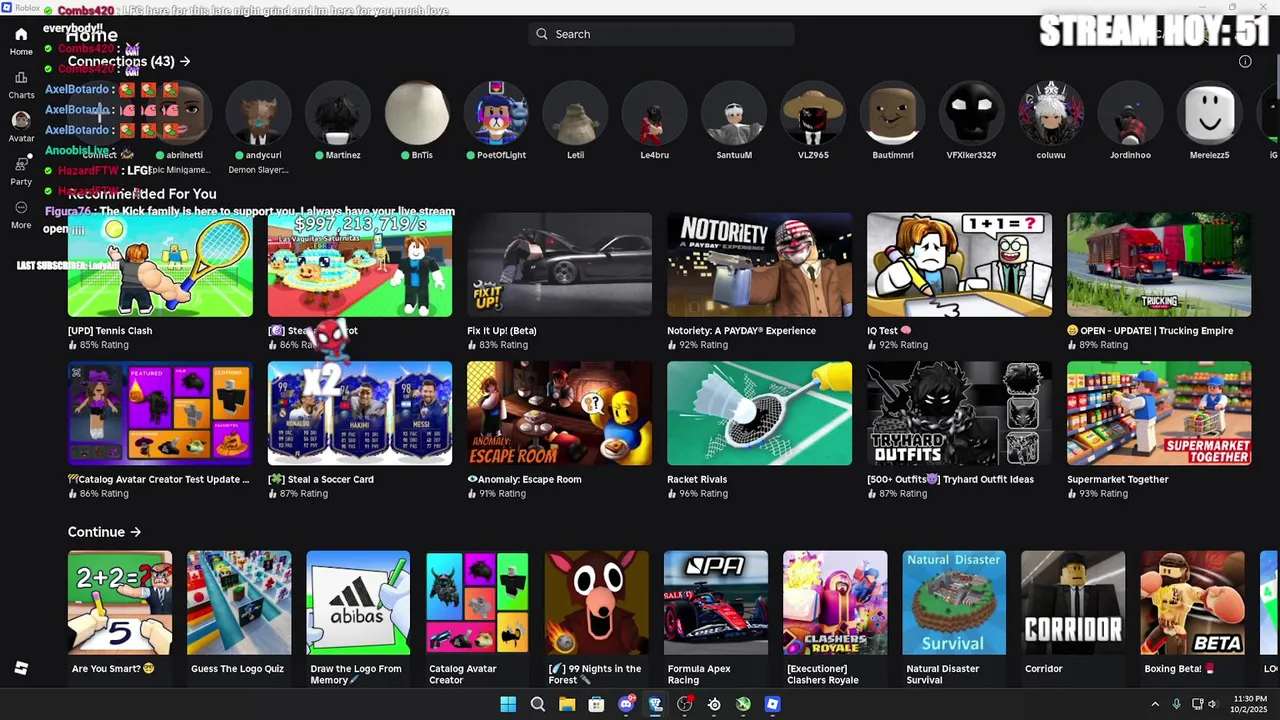
Task: Continue playing Are You Smart?
Action: [x=120, y=602]
